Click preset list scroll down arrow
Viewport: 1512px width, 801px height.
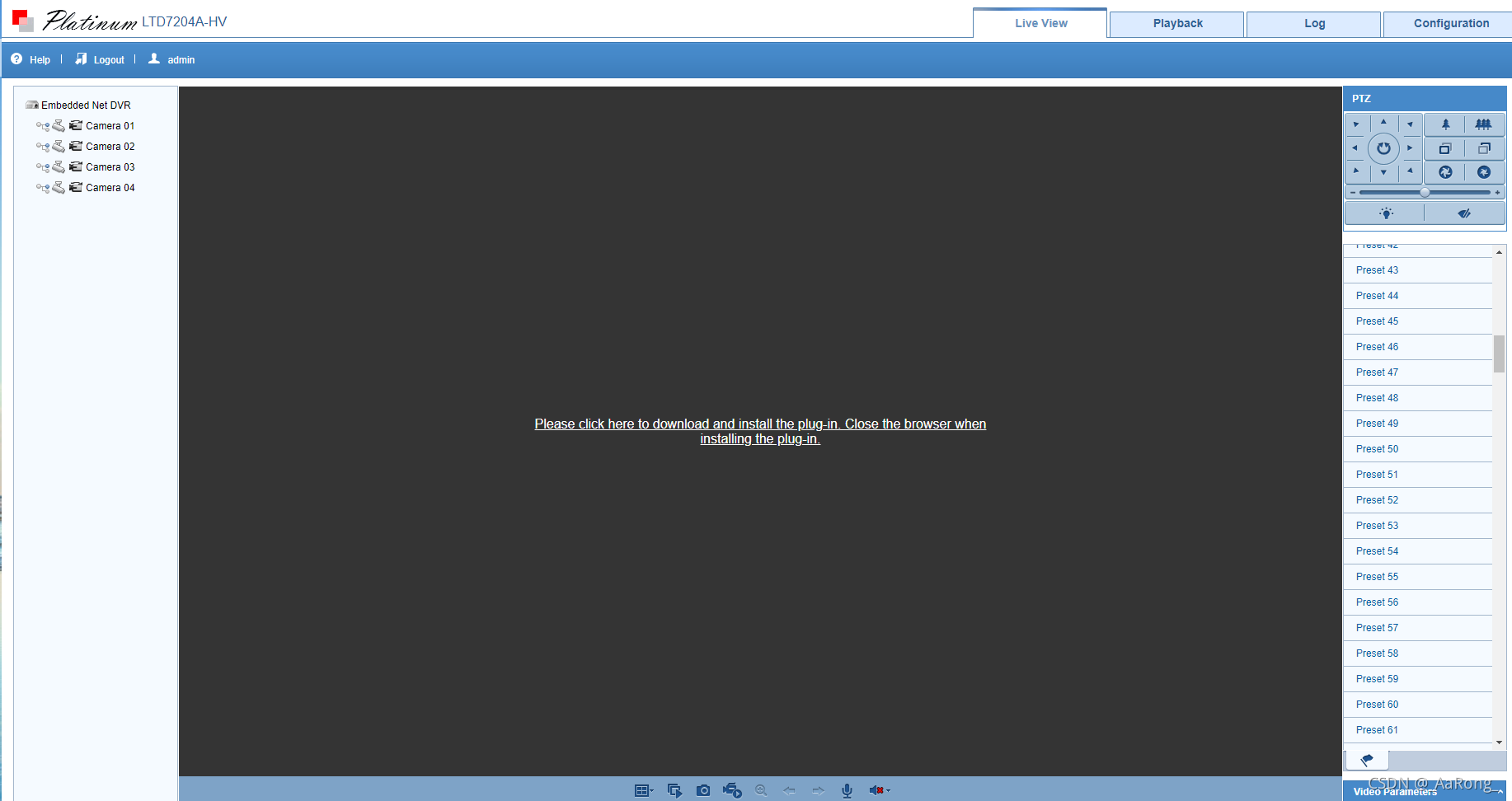click(x=1499, y=742)
